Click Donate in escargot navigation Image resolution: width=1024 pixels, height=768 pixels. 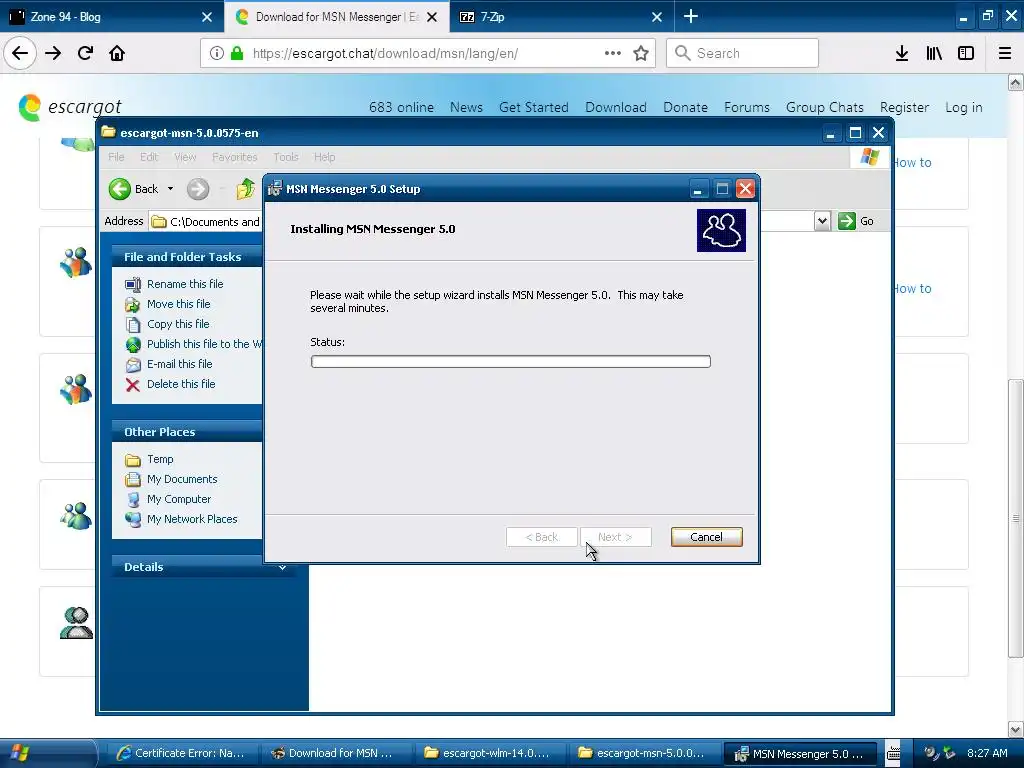click(685, 107)
